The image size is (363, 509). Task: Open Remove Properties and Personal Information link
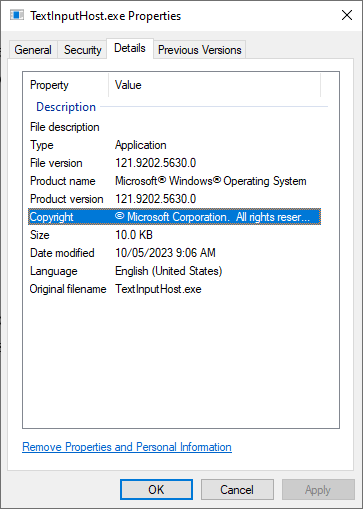(x=127, y=447)
